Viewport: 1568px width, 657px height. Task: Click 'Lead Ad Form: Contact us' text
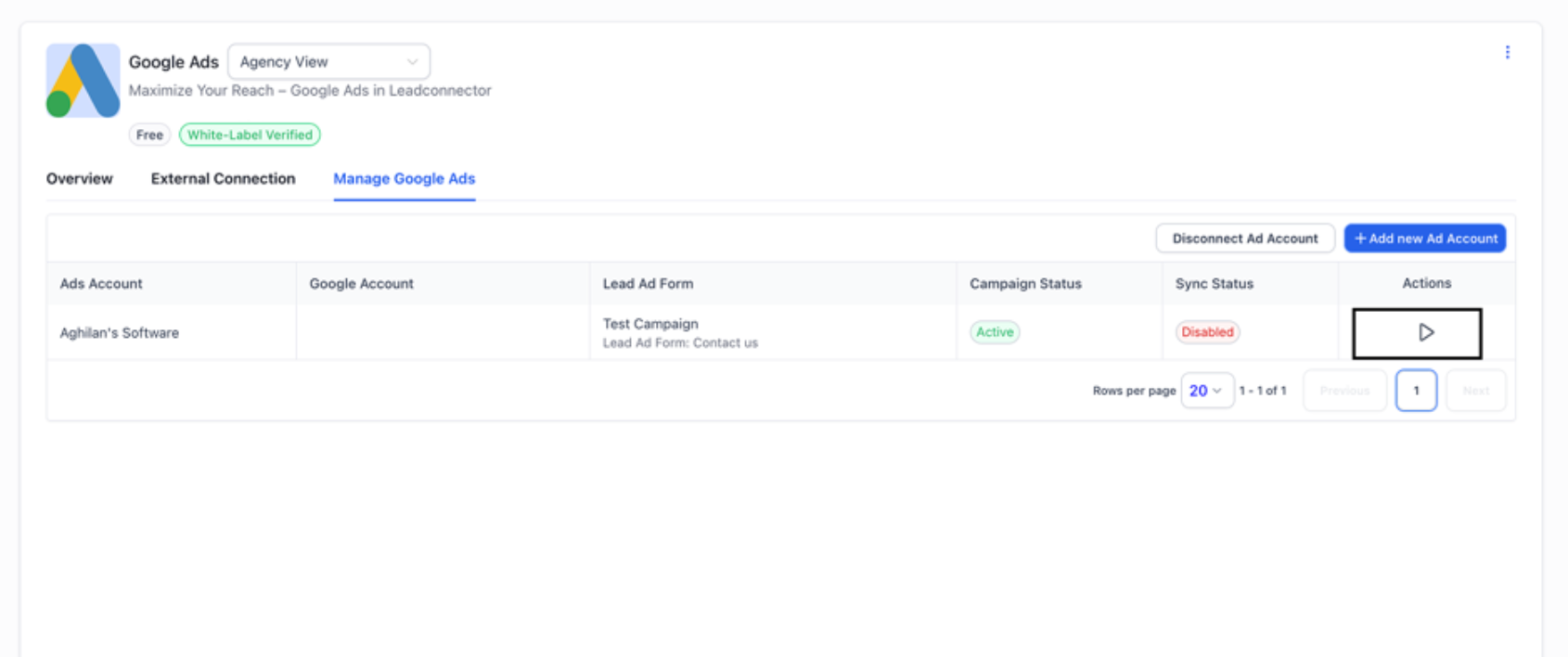(x=680, y=343)
